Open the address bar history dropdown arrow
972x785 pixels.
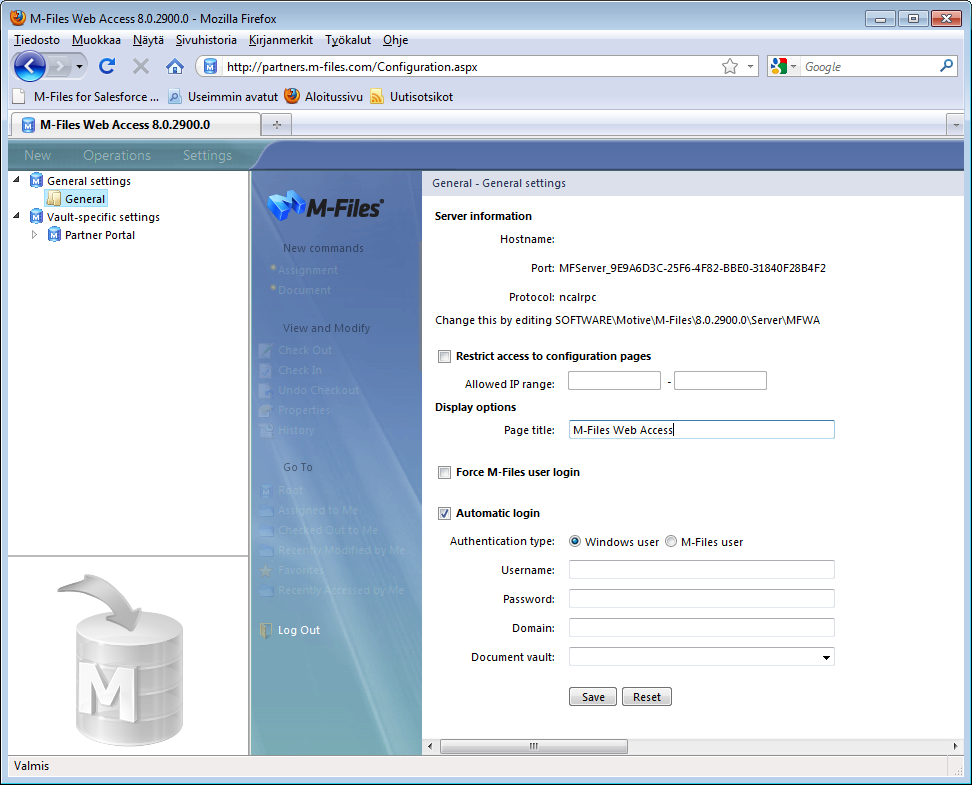[750, 66]
